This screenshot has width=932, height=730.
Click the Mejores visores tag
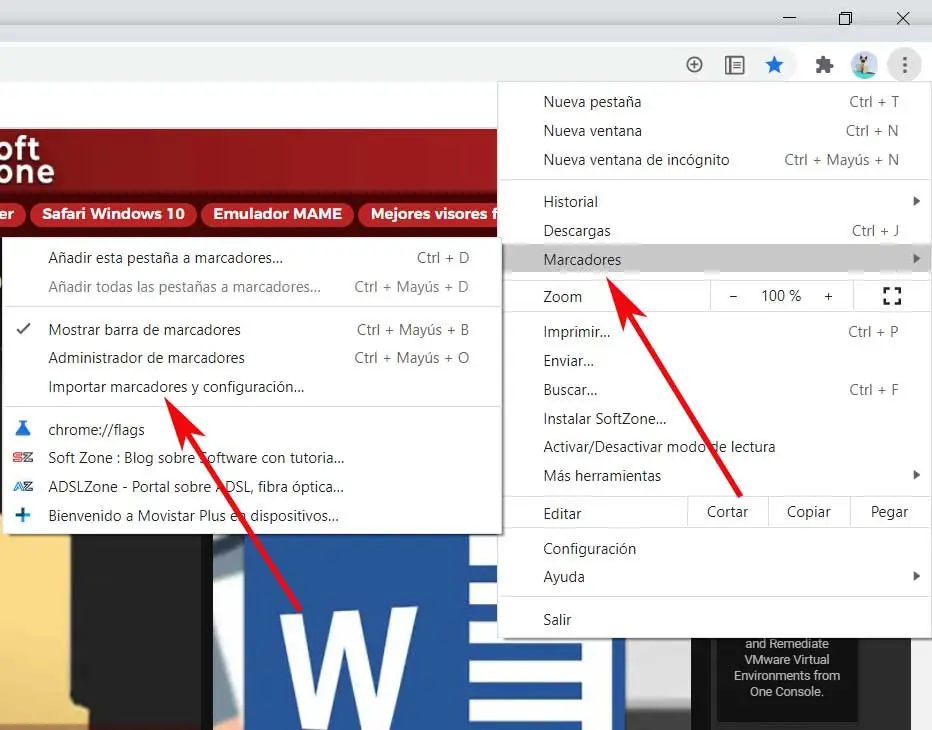coord(428,214)
